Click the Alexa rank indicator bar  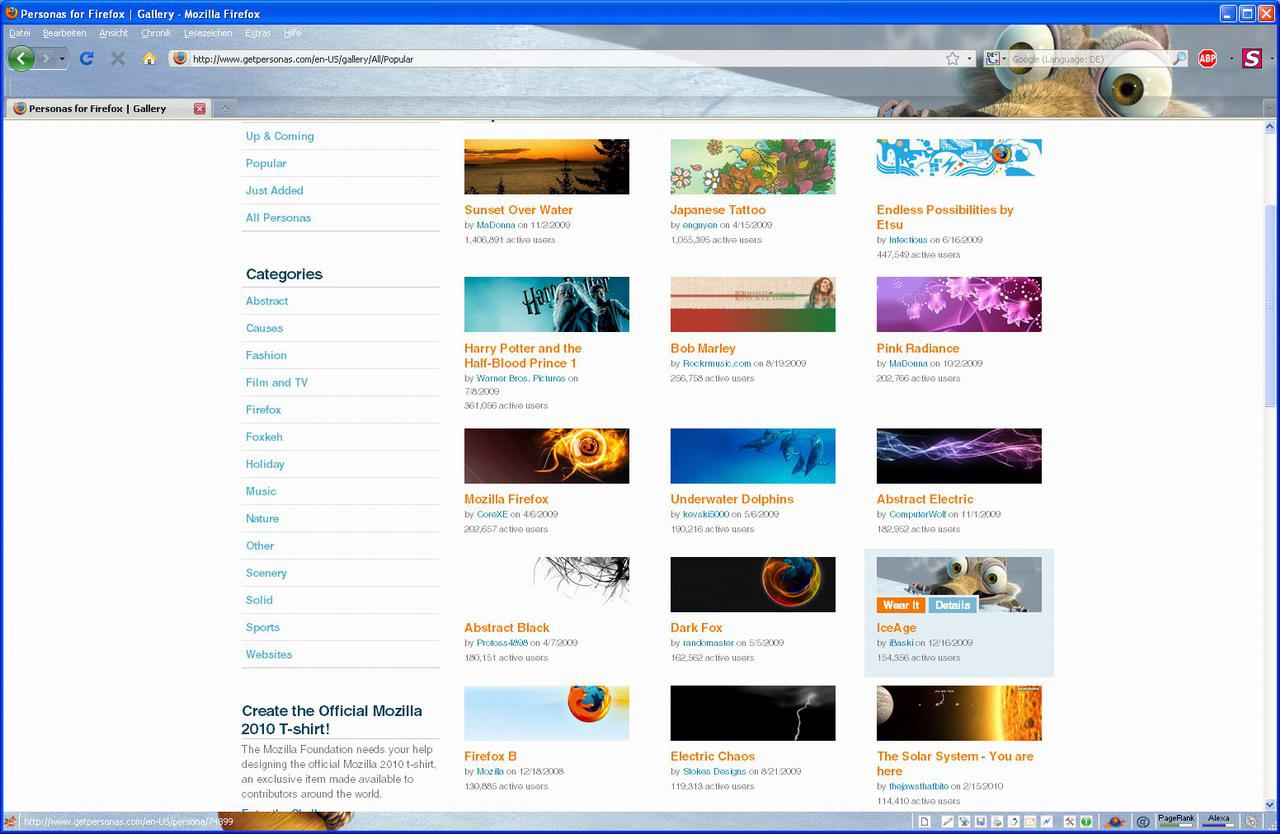[1219, 821]
